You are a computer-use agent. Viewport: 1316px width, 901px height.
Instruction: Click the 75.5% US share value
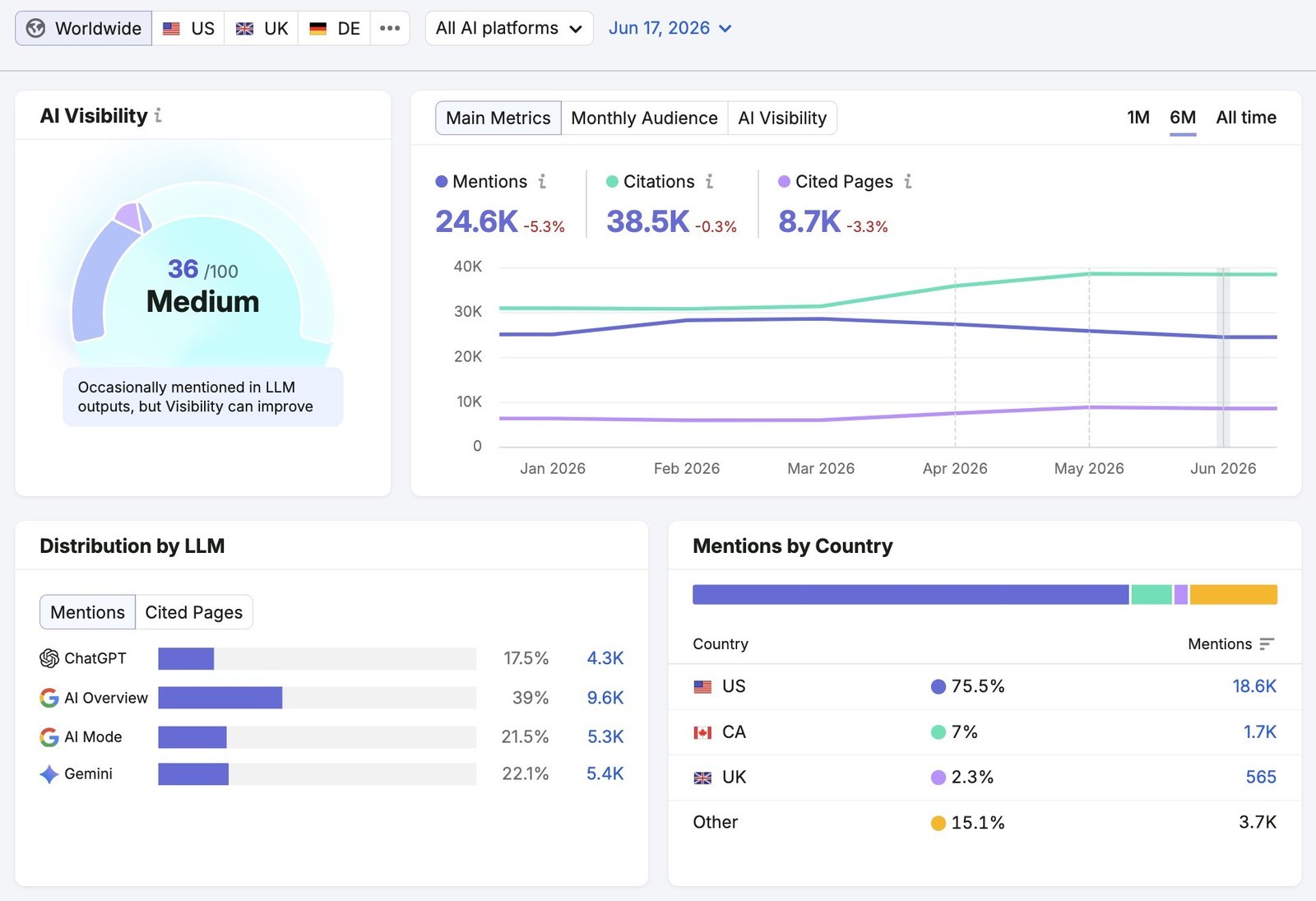[978, 686]
